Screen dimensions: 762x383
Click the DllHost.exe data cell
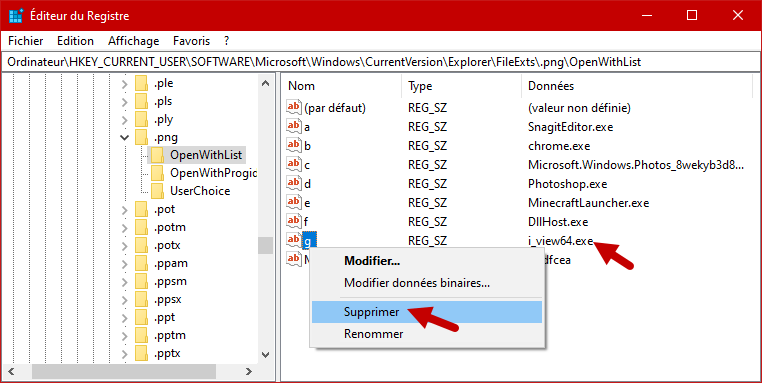[558, 222]
